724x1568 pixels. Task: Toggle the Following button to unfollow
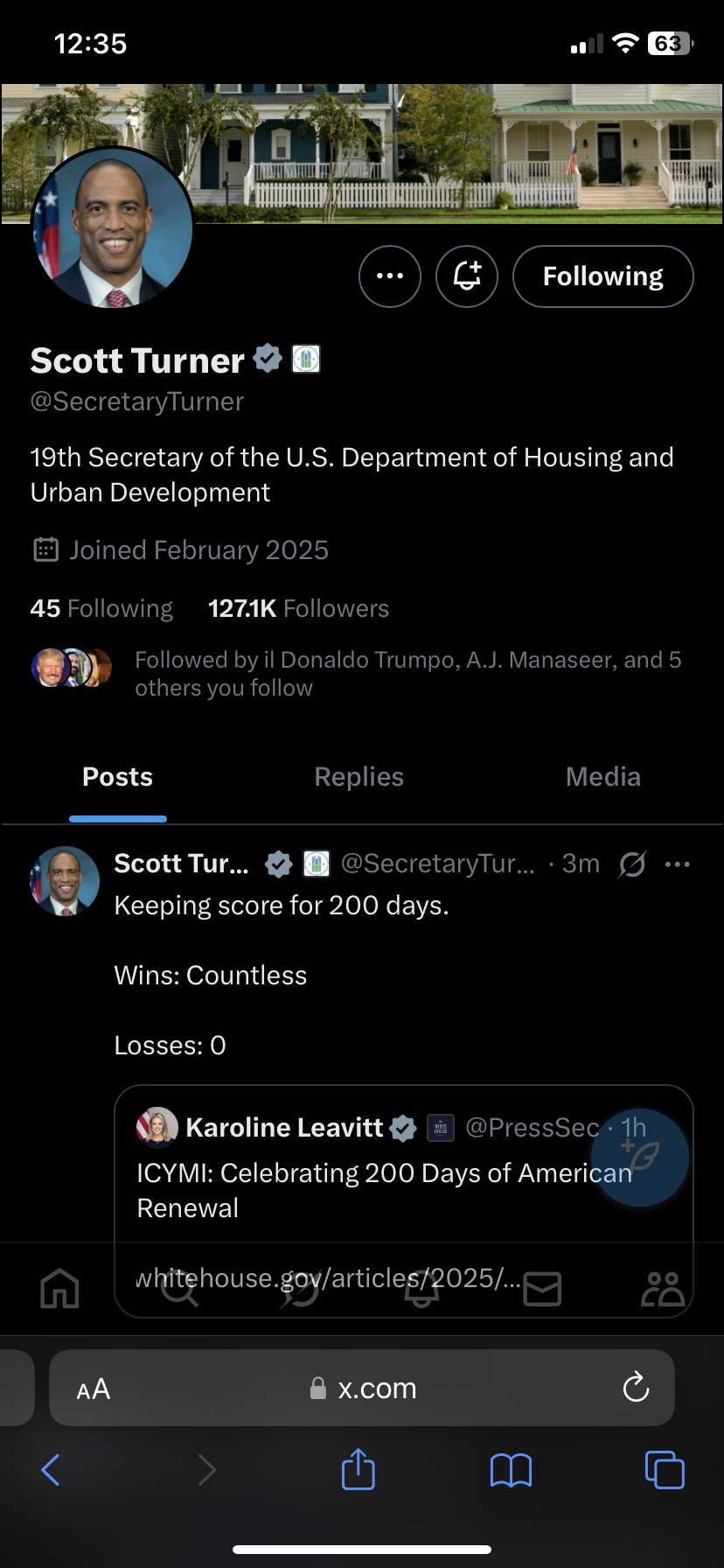coord(603,276)
